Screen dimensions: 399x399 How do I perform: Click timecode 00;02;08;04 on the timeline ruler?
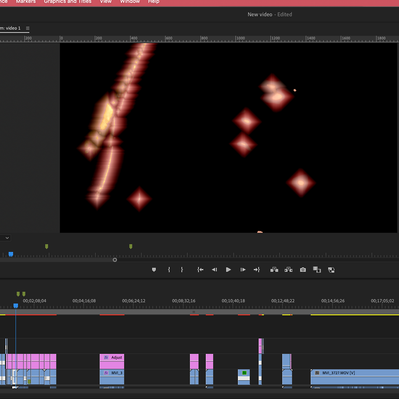point(35,301)
